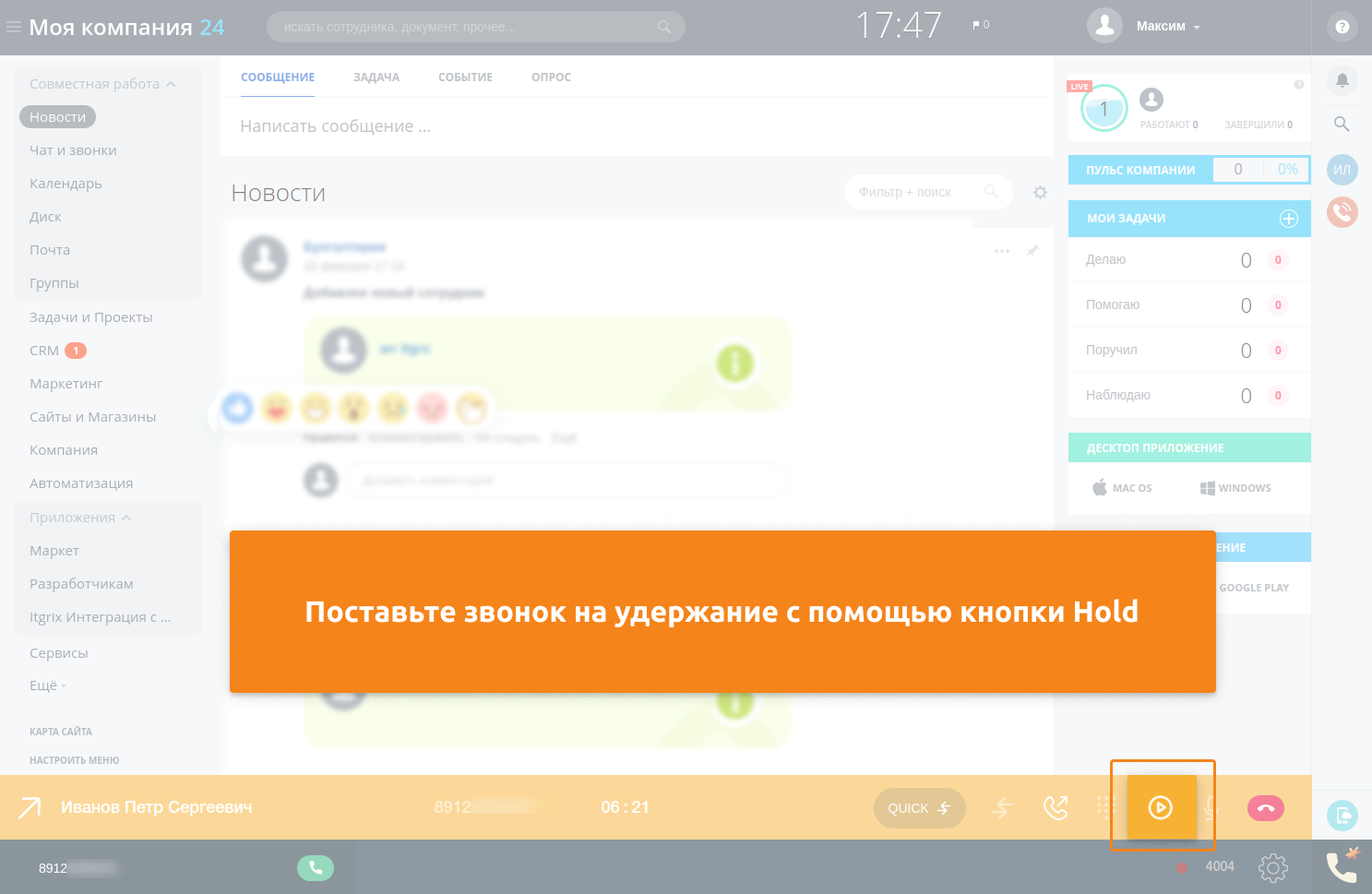Open the dialpad on the call panel
The height and width of the screenshot is (894, 1372).
[1104, 806]
